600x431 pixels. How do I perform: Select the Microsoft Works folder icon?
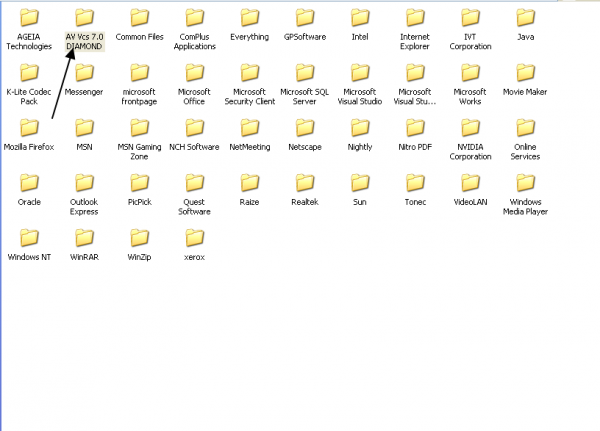point(470,73)
